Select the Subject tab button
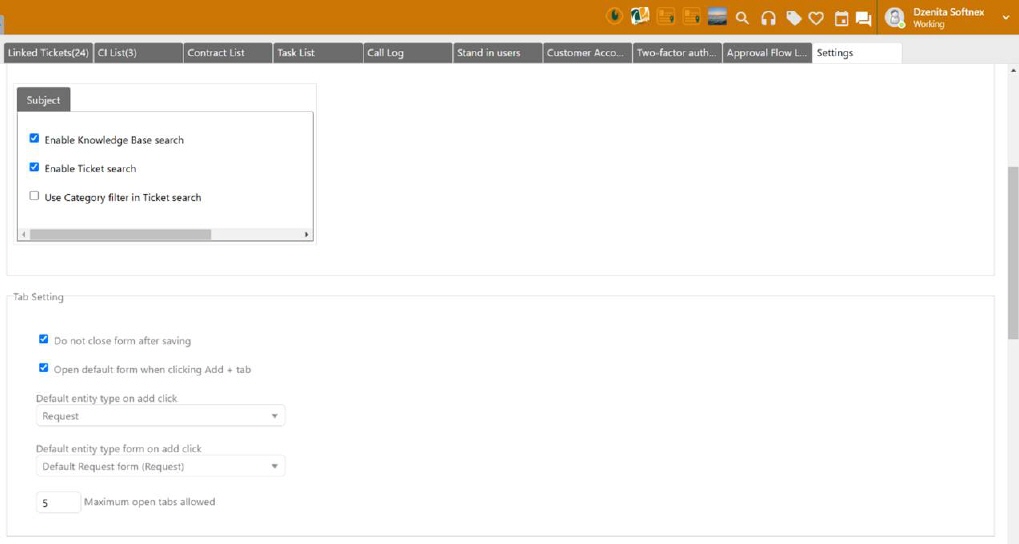Screen dimensions: 1019x544 coord(43,100)
